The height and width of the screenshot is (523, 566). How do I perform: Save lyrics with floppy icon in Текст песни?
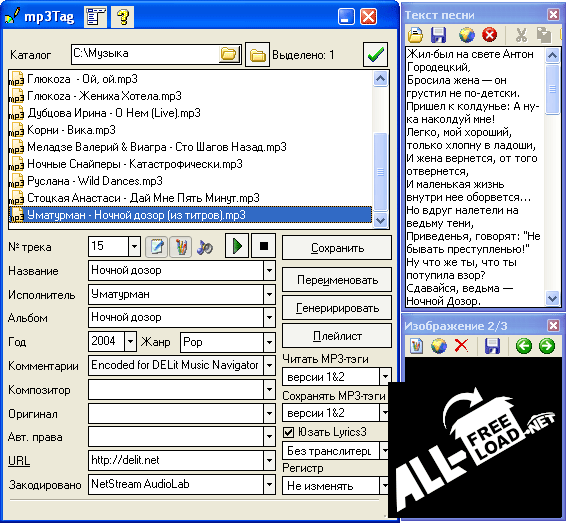(x=439, y=35)
